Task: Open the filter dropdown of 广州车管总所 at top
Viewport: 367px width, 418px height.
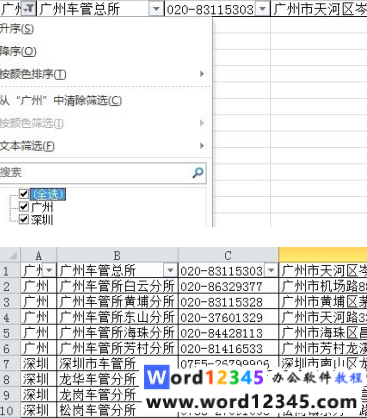Action: click(156, 9)
